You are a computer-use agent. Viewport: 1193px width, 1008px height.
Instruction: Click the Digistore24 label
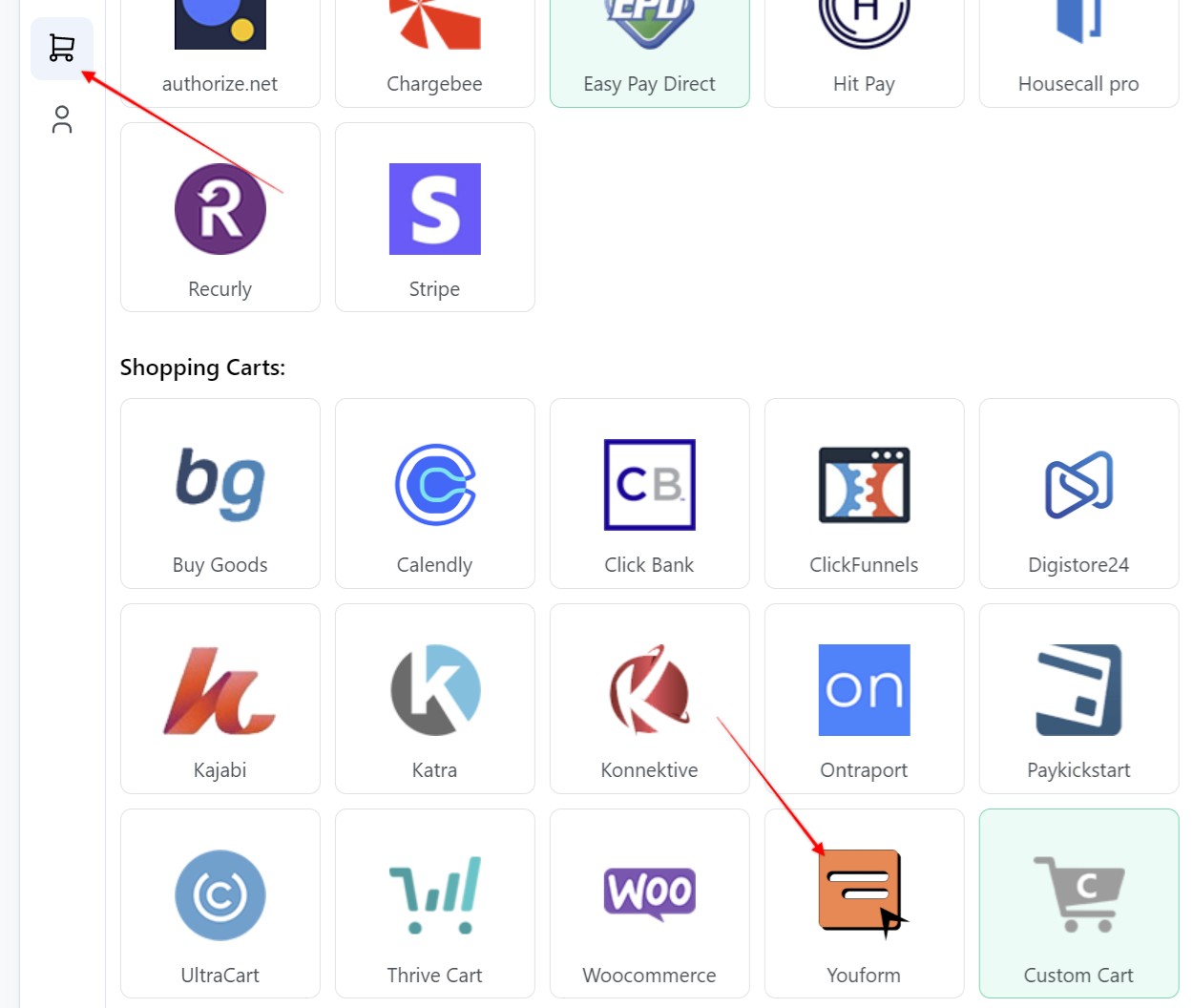(1079, 565)
